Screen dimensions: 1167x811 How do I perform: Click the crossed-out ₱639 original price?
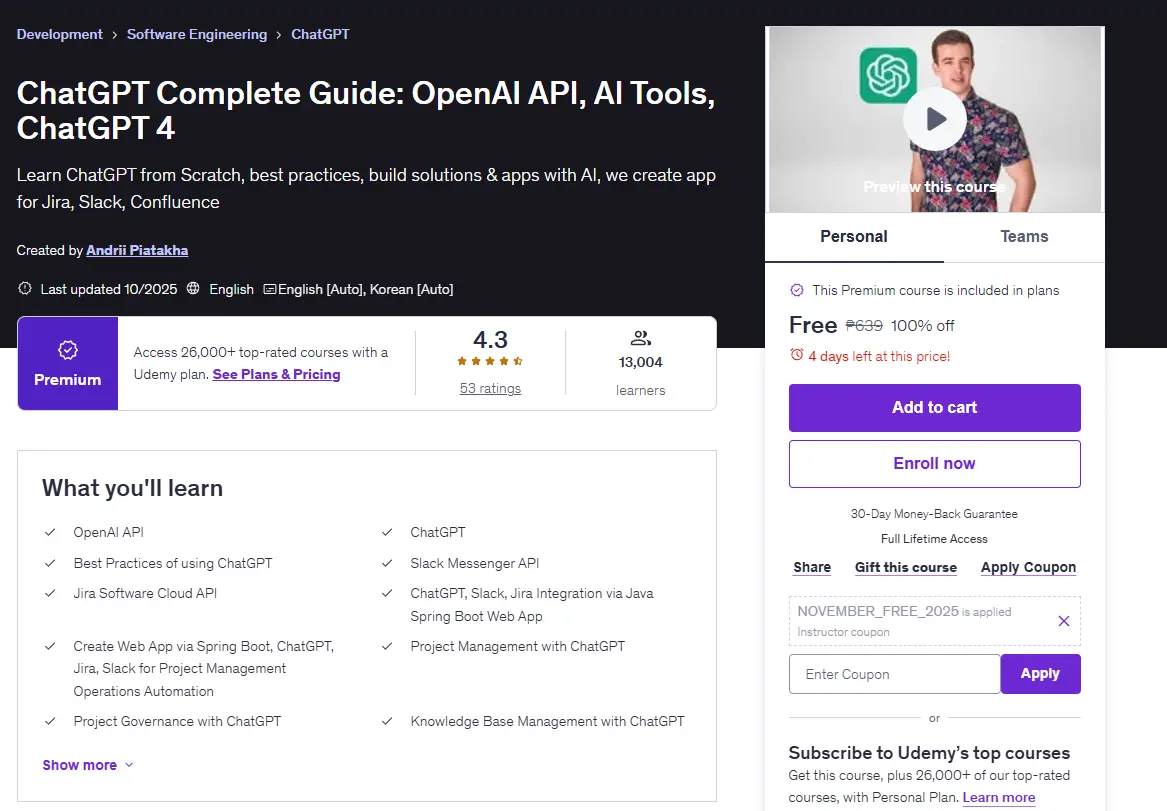pos(864,325)
